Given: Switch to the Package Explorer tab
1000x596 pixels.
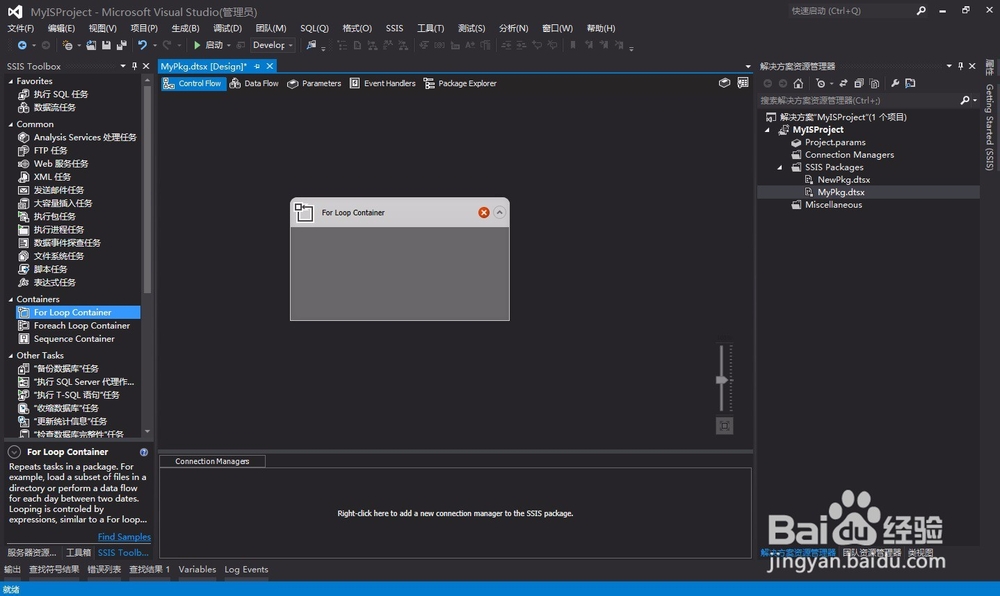Looking at the screenshot, I should coord(460,84).
